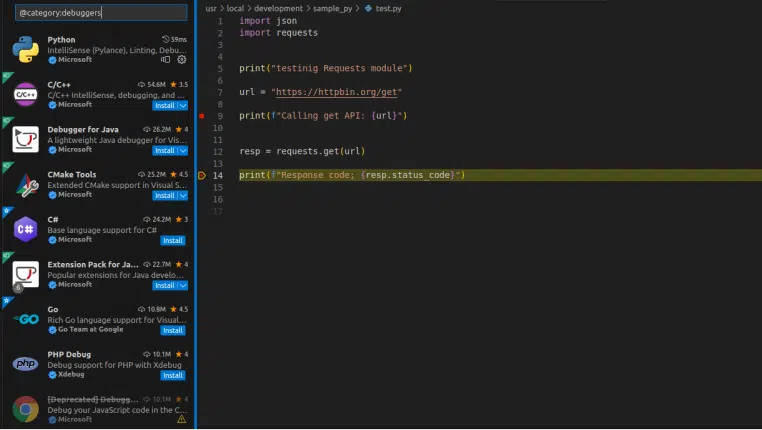Image resolution: width=762 pixels, height=430 pixels.
Task: Click the Go extension logo
Action: click(25, 320)
